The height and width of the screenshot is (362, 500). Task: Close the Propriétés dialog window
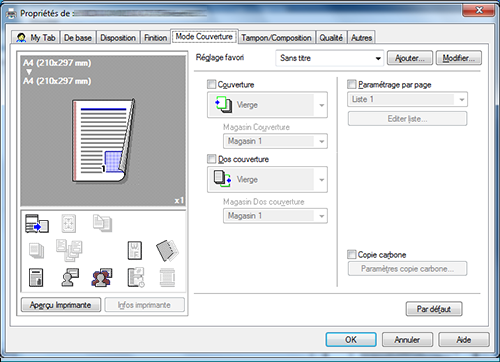[x=478, y=10]
